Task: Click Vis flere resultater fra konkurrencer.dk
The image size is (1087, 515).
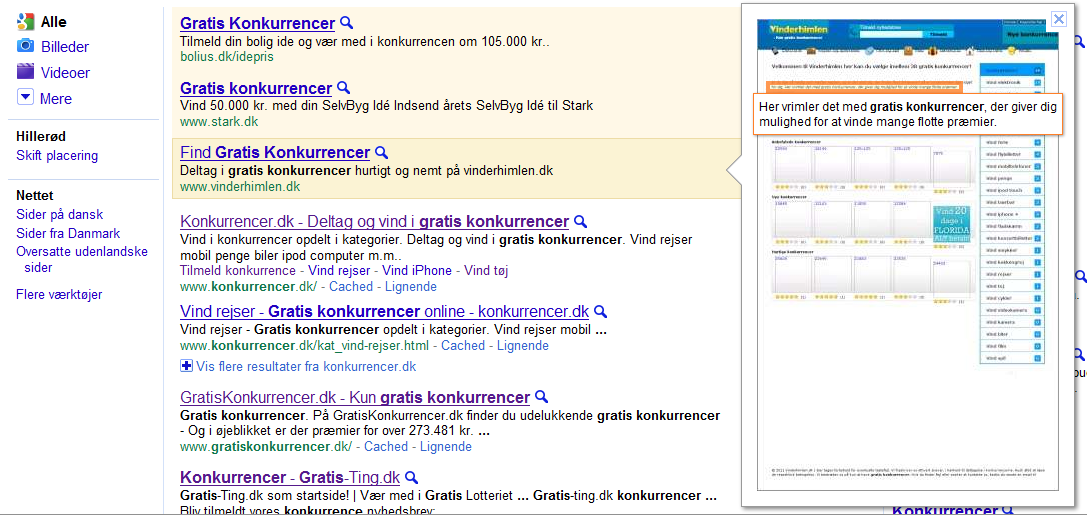Action: click(306, 366)
